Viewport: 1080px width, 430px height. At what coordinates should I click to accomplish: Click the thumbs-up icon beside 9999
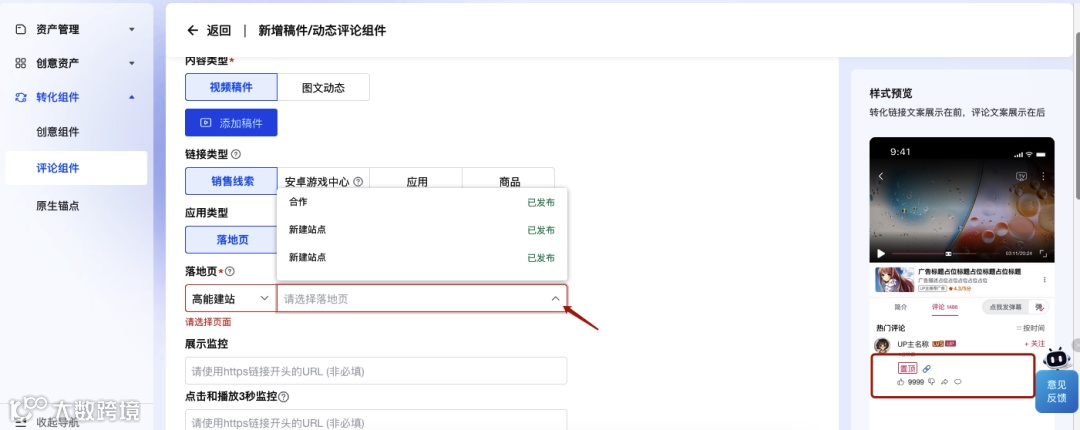pos(900,382)
